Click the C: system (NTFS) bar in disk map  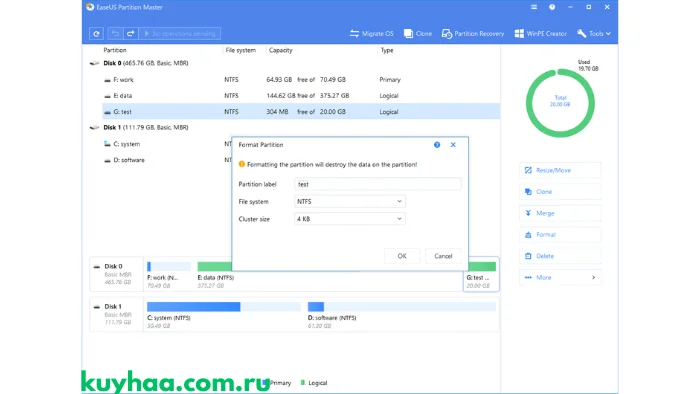pyautogui.click(x=224, y=307)
